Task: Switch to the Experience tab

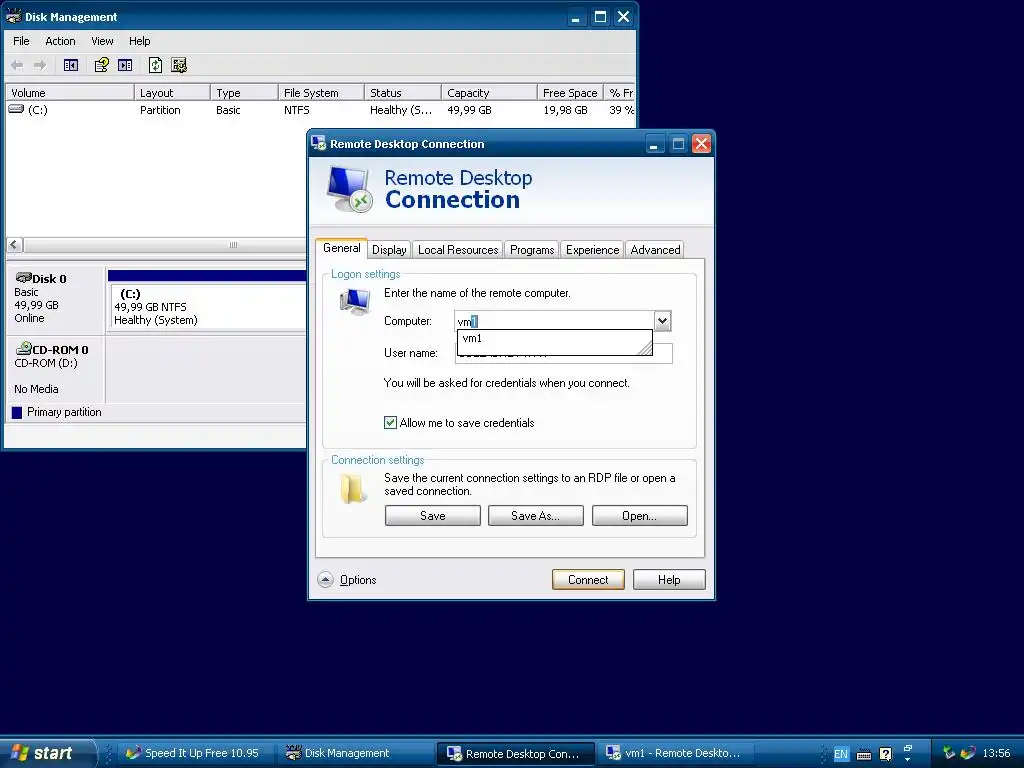Action: [x=592, y=249]
